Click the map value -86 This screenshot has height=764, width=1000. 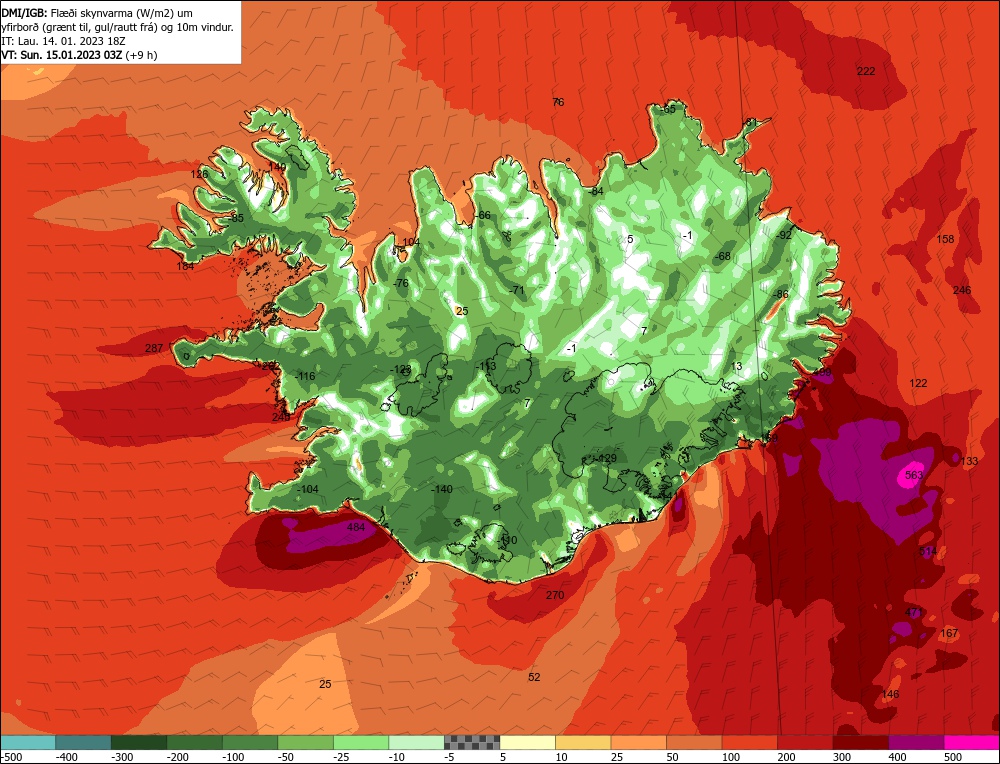781,294
